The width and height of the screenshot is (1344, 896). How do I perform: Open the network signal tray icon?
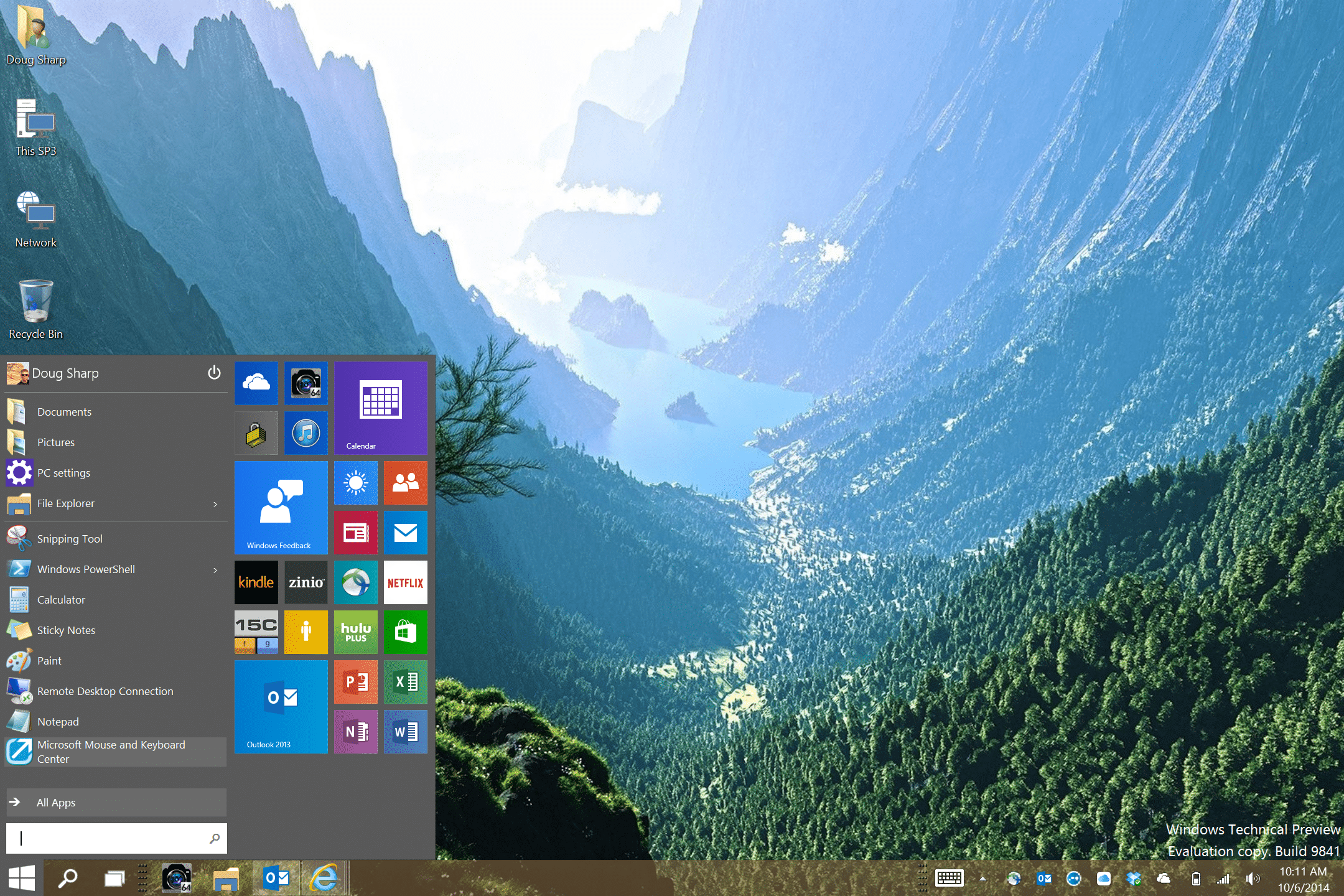(x=1223, y=879)
